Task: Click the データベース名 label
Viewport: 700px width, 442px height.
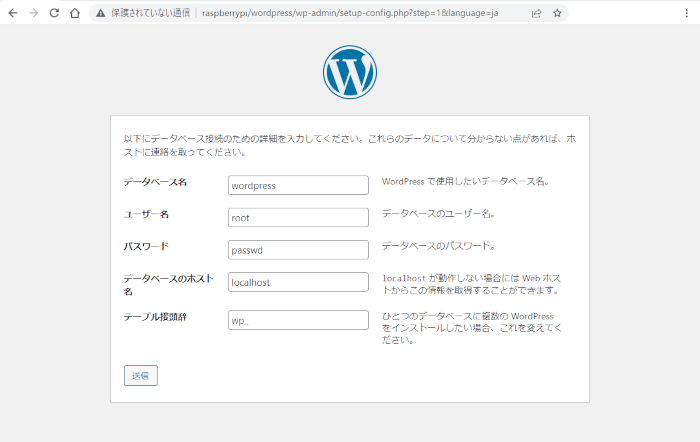Action: pyautogui.click(x=155, y=182)
